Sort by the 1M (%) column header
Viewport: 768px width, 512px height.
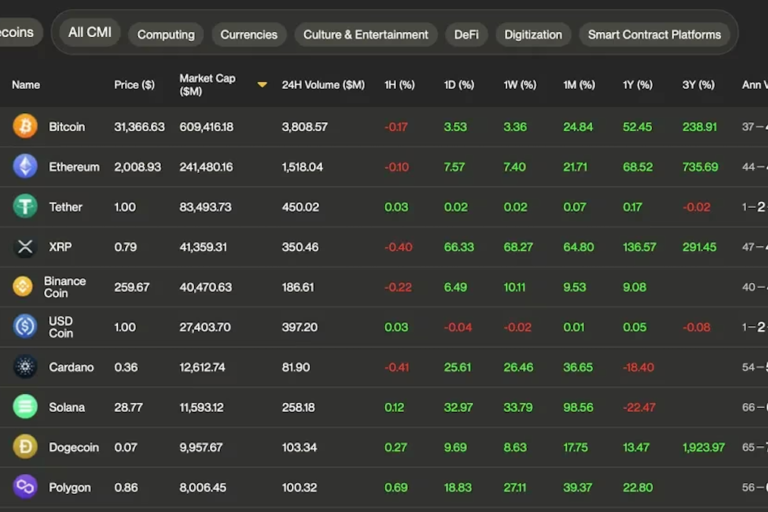click(x=579, y=85)
